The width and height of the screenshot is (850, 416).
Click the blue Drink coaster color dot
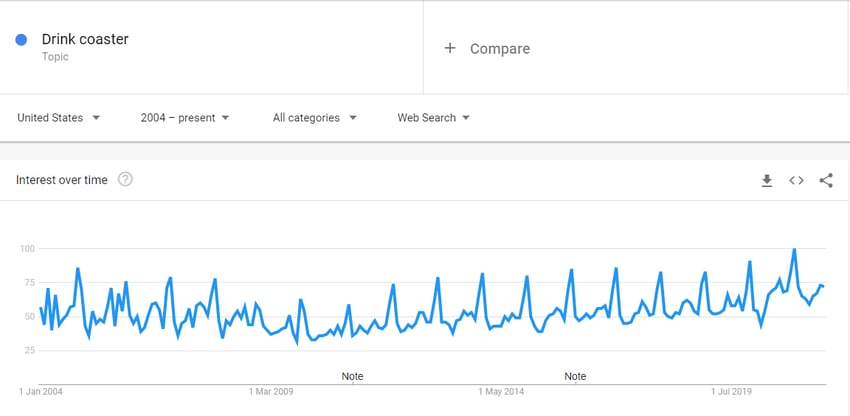click(x=21, y=40)
